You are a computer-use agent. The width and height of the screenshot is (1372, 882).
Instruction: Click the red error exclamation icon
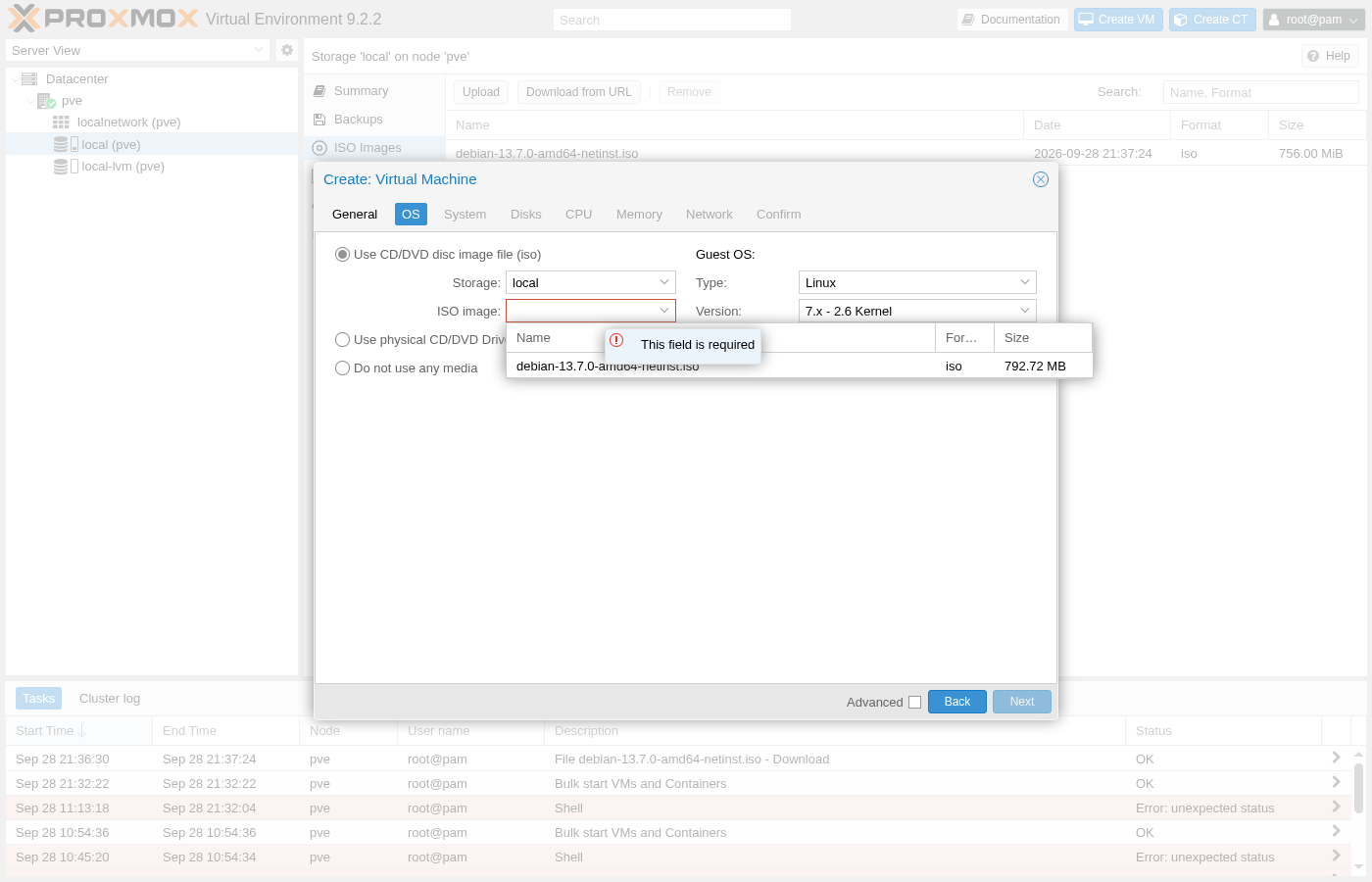(x=616, y=340)
